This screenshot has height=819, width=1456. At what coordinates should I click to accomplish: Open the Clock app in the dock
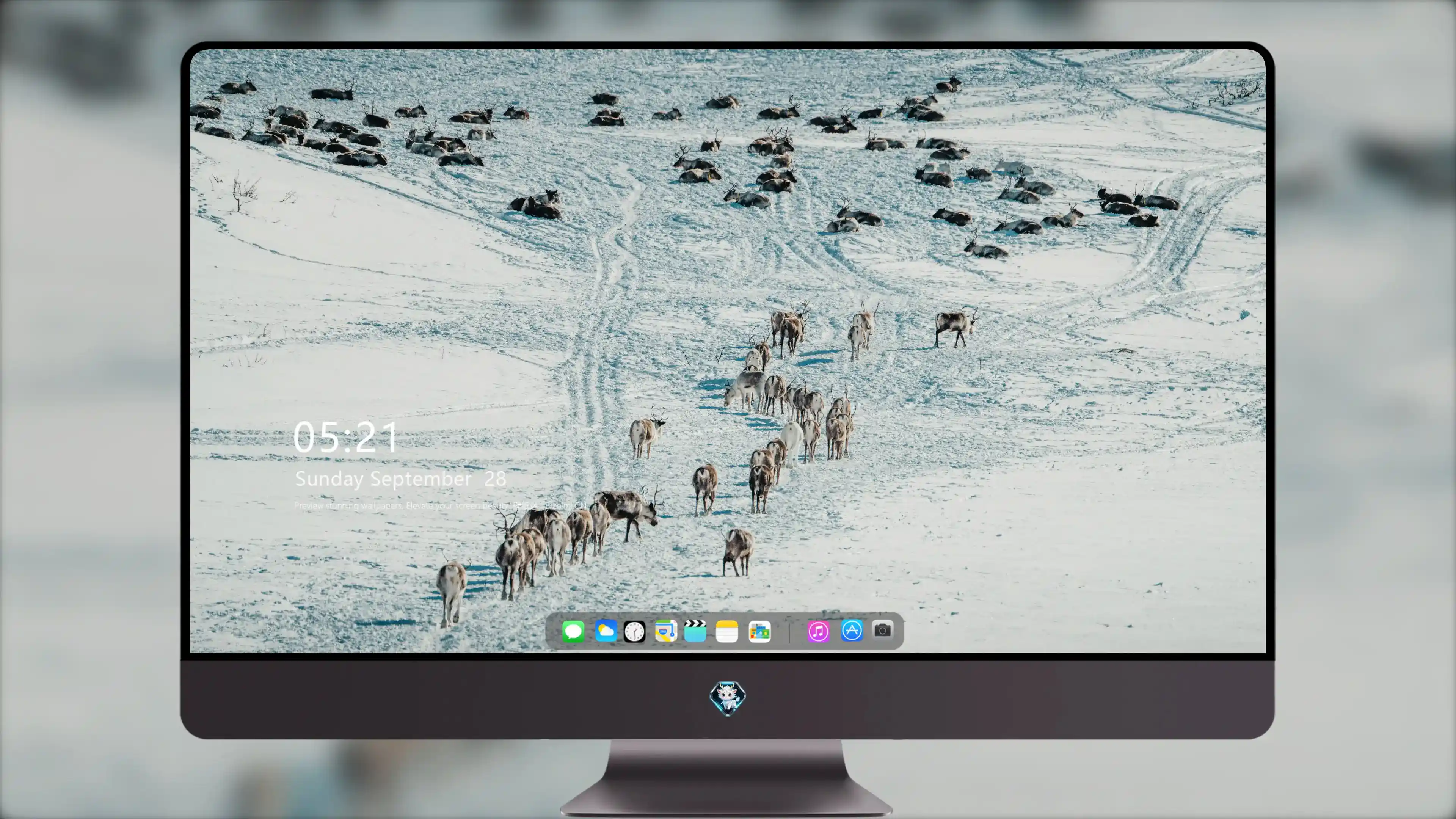pos(634,631)
